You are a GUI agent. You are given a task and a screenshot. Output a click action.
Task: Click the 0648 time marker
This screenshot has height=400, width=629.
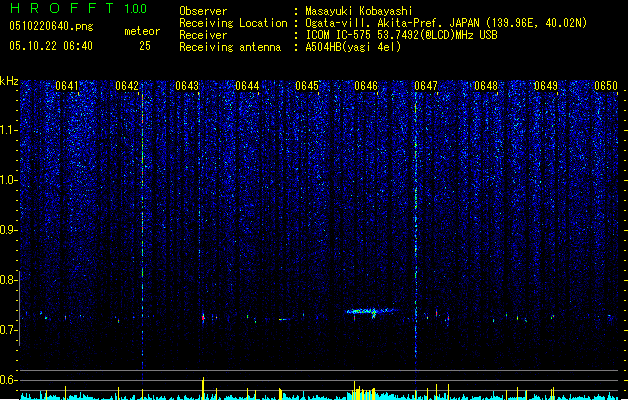486,86
